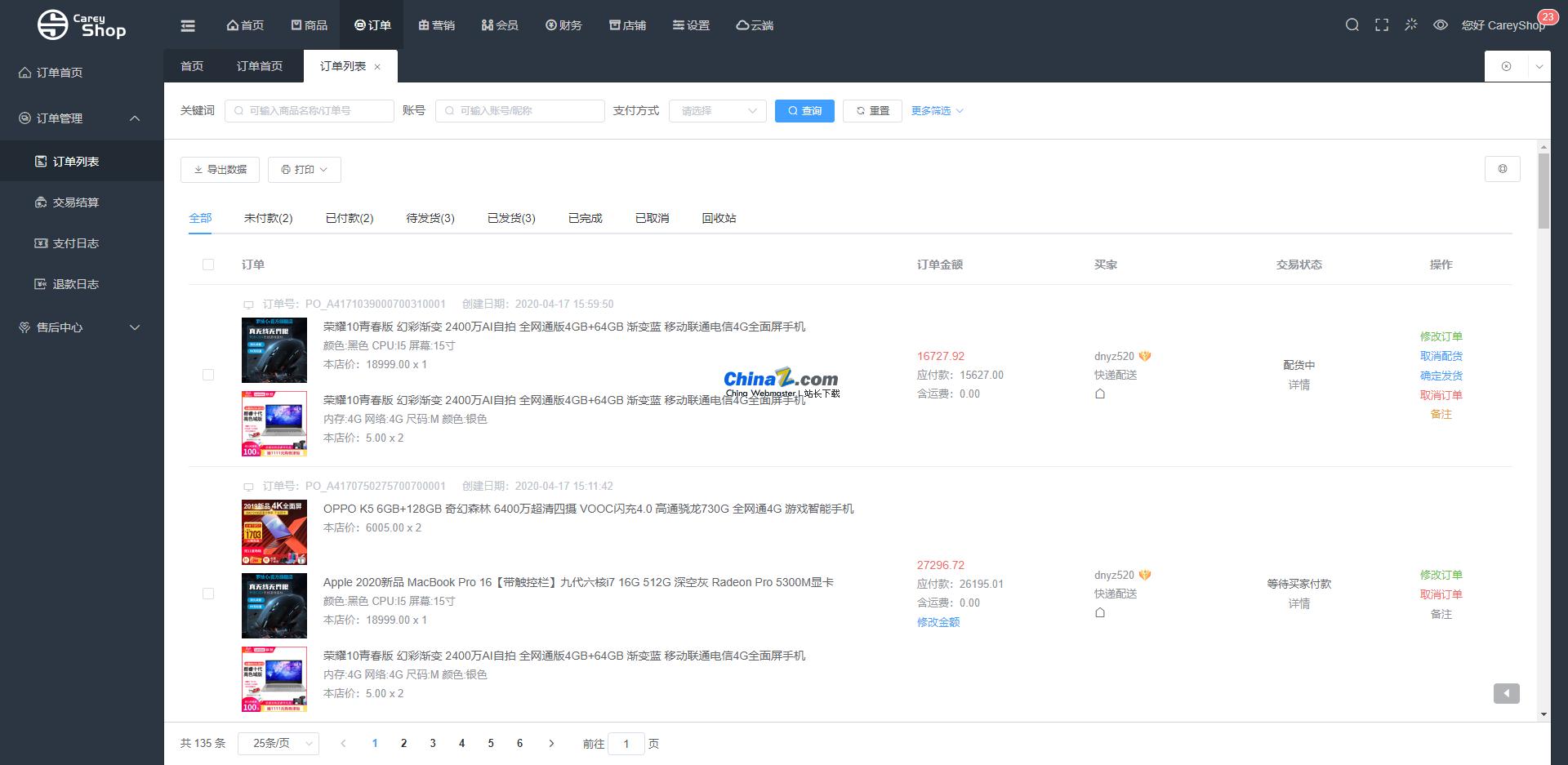1568x765 pixels.
Task: Open 商品 menu in top navigation
Action: 310,25
